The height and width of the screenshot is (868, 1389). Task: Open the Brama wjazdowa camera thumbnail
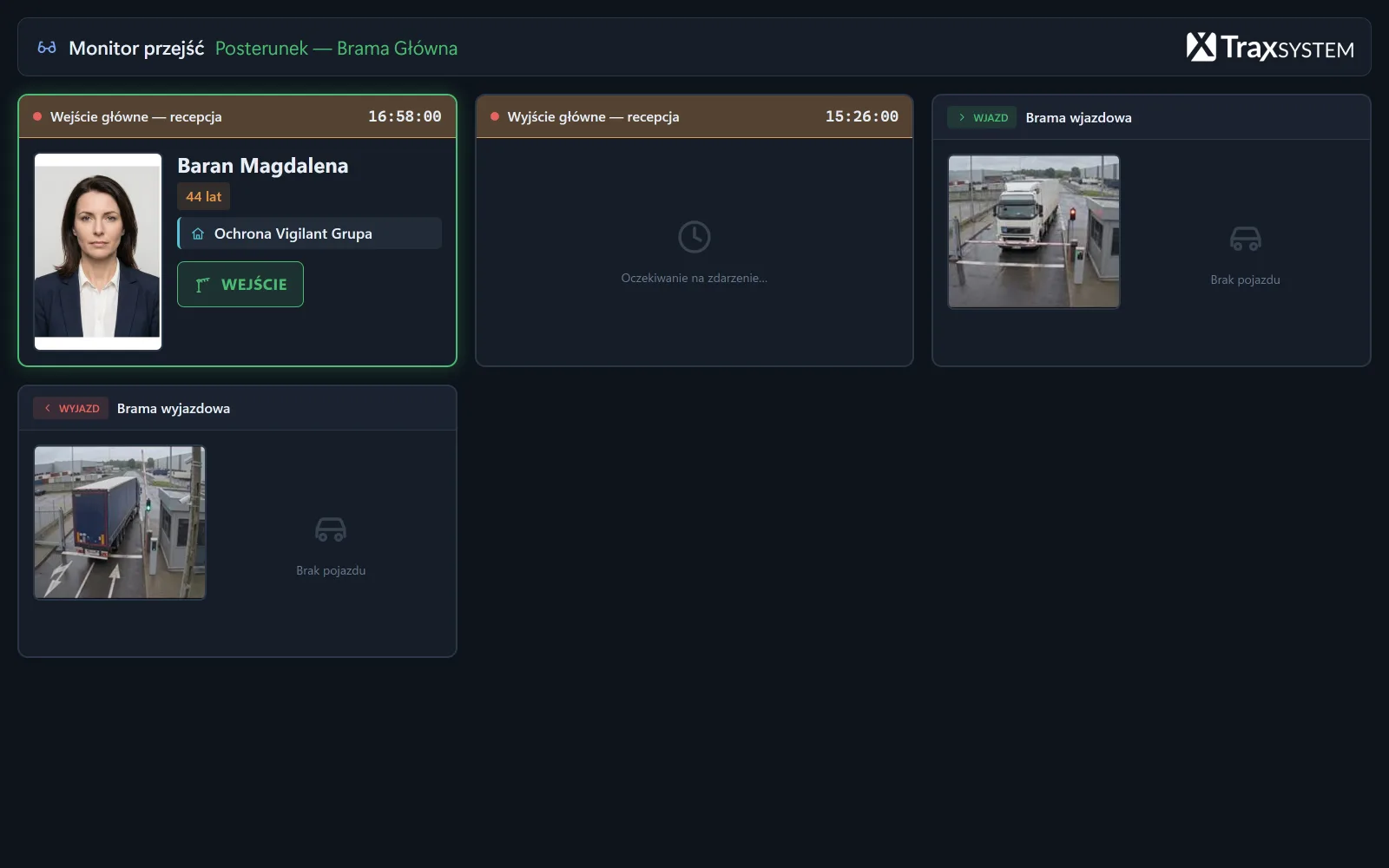coord(1034,232)
